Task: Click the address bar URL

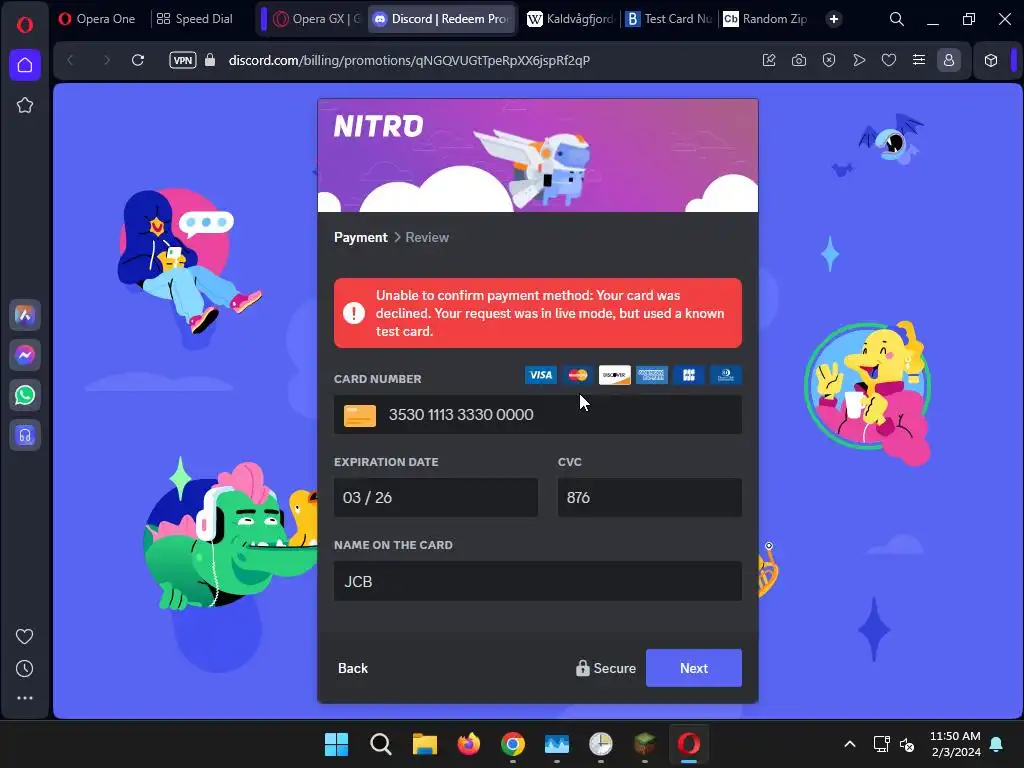Action: pos(409,60)
